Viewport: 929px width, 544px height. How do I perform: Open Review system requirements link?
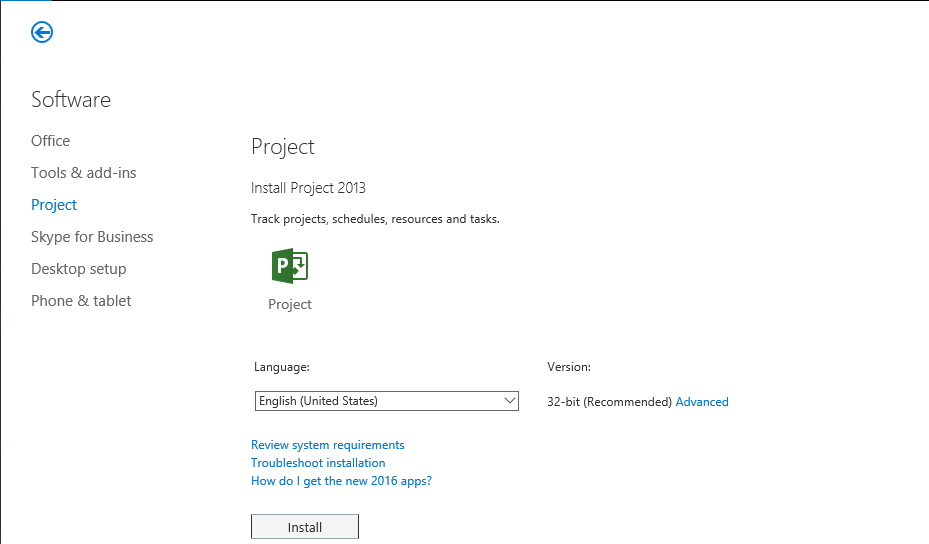[328, 445]
